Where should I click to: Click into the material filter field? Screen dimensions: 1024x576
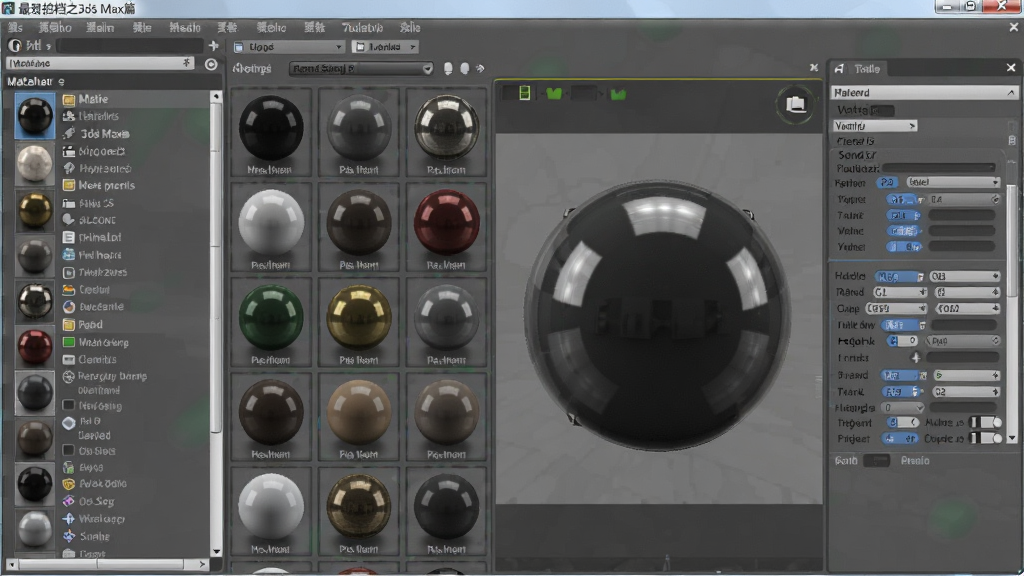coord(100,63)
